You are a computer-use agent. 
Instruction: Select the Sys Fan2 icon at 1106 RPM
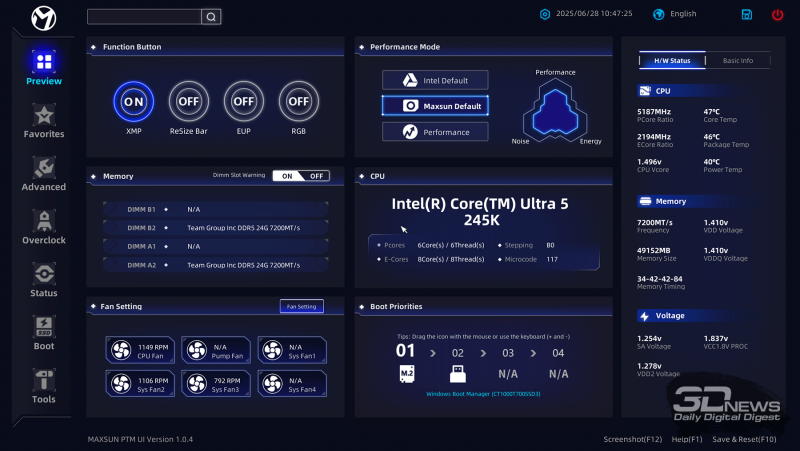tap(121, 384)
